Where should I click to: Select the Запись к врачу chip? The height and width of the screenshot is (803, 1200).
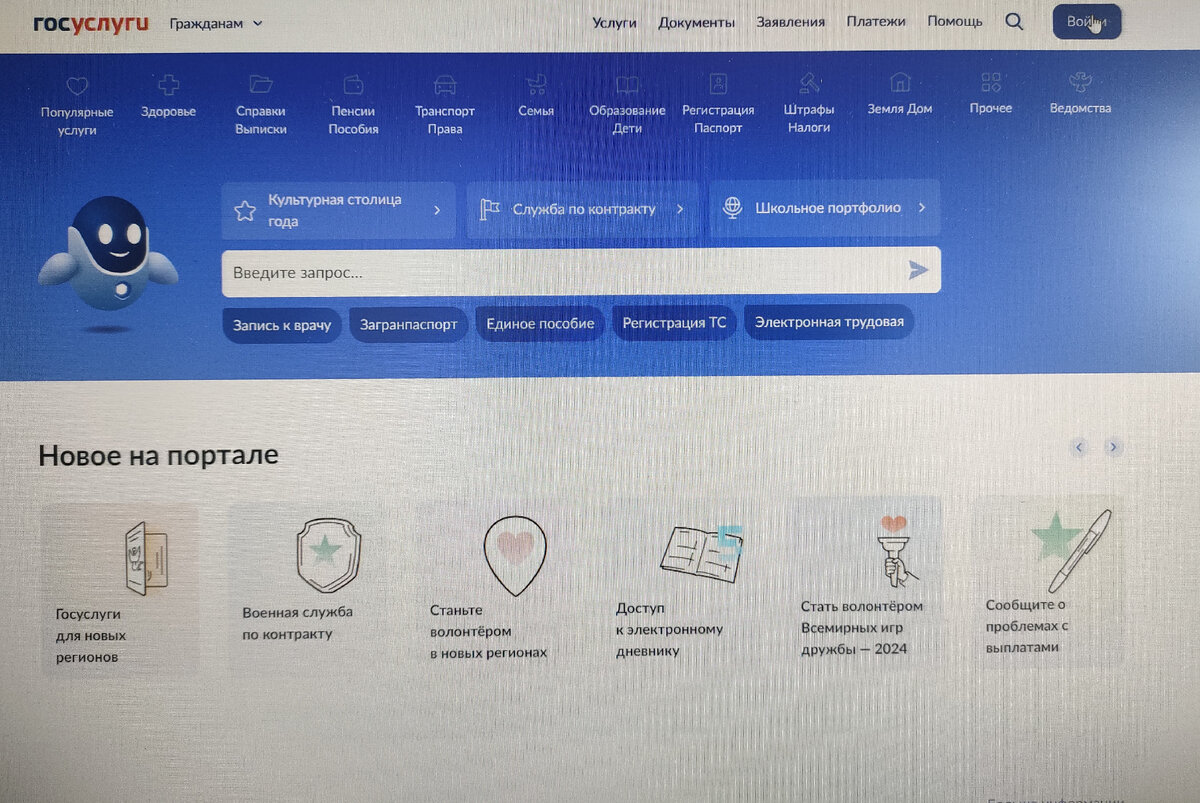tap(282, 325)
